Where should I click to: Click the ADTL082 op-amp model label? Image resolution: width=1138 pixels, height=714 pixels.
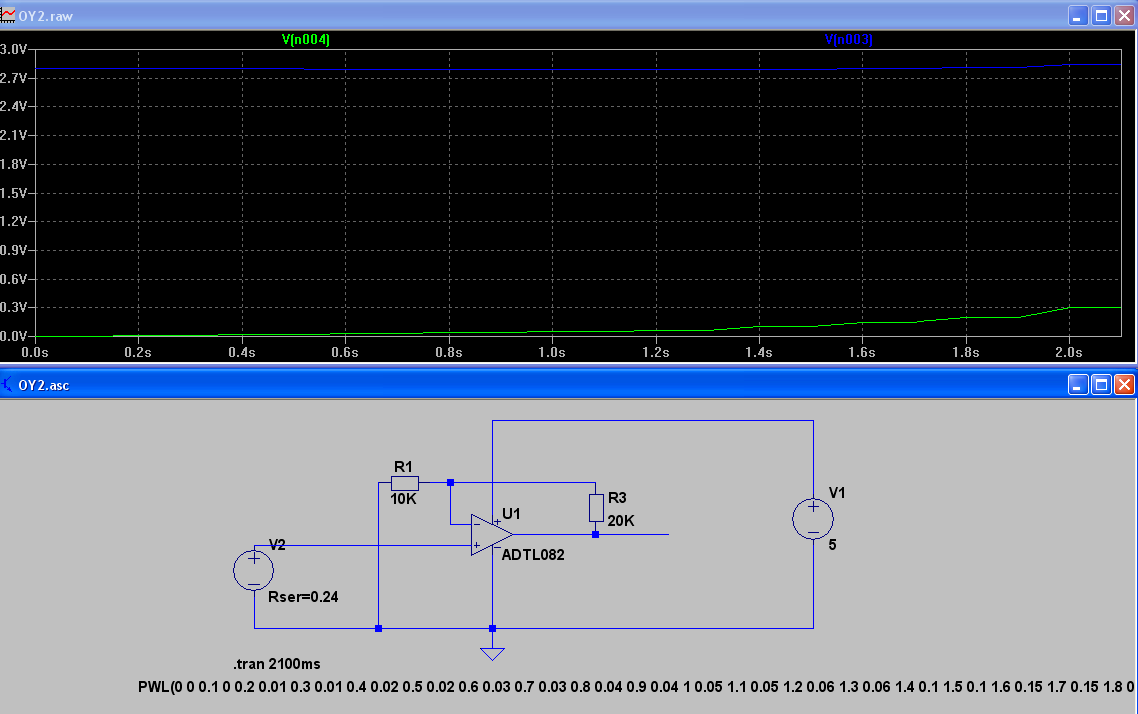533,555
